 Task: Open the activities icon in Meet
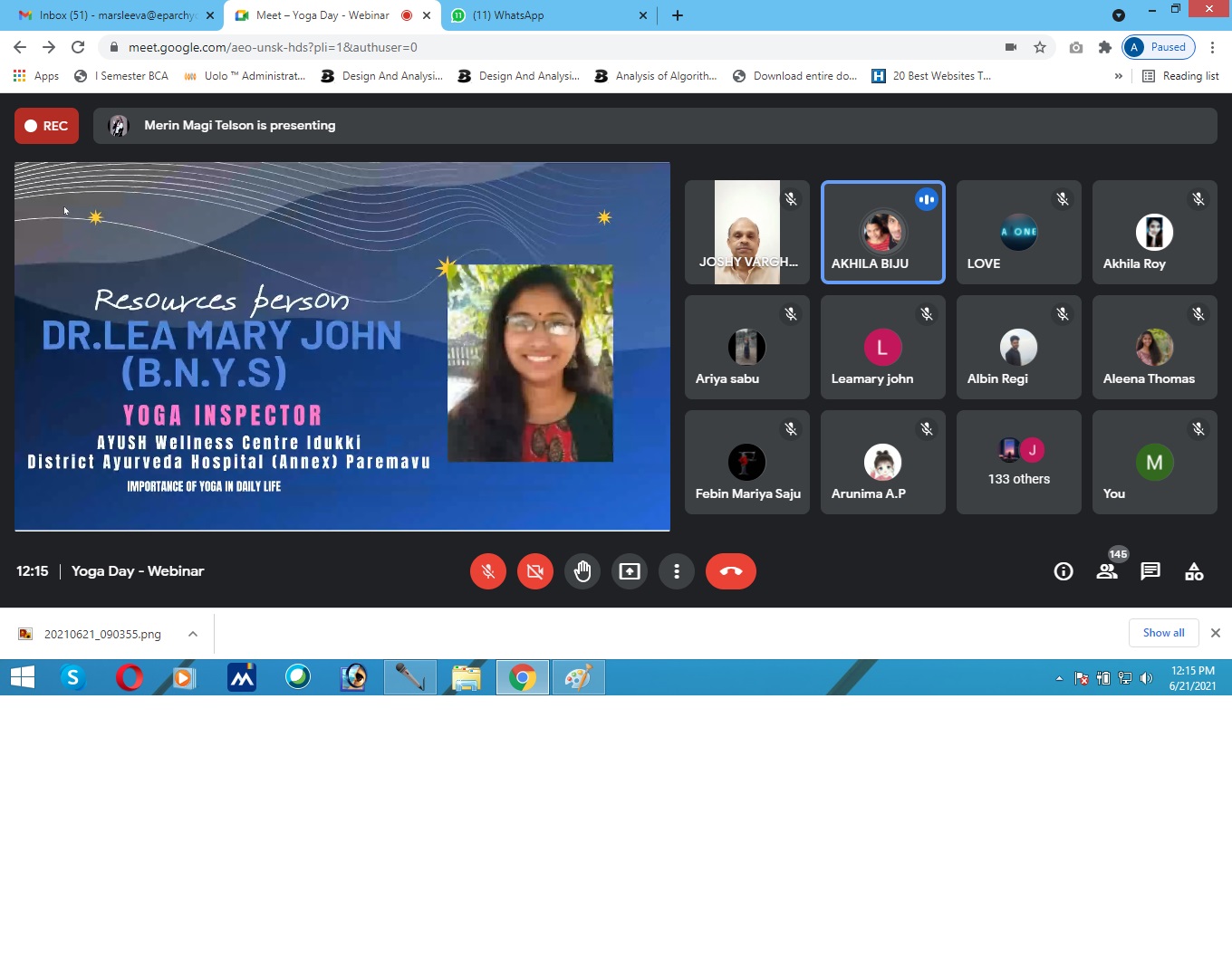[1194, 571]
